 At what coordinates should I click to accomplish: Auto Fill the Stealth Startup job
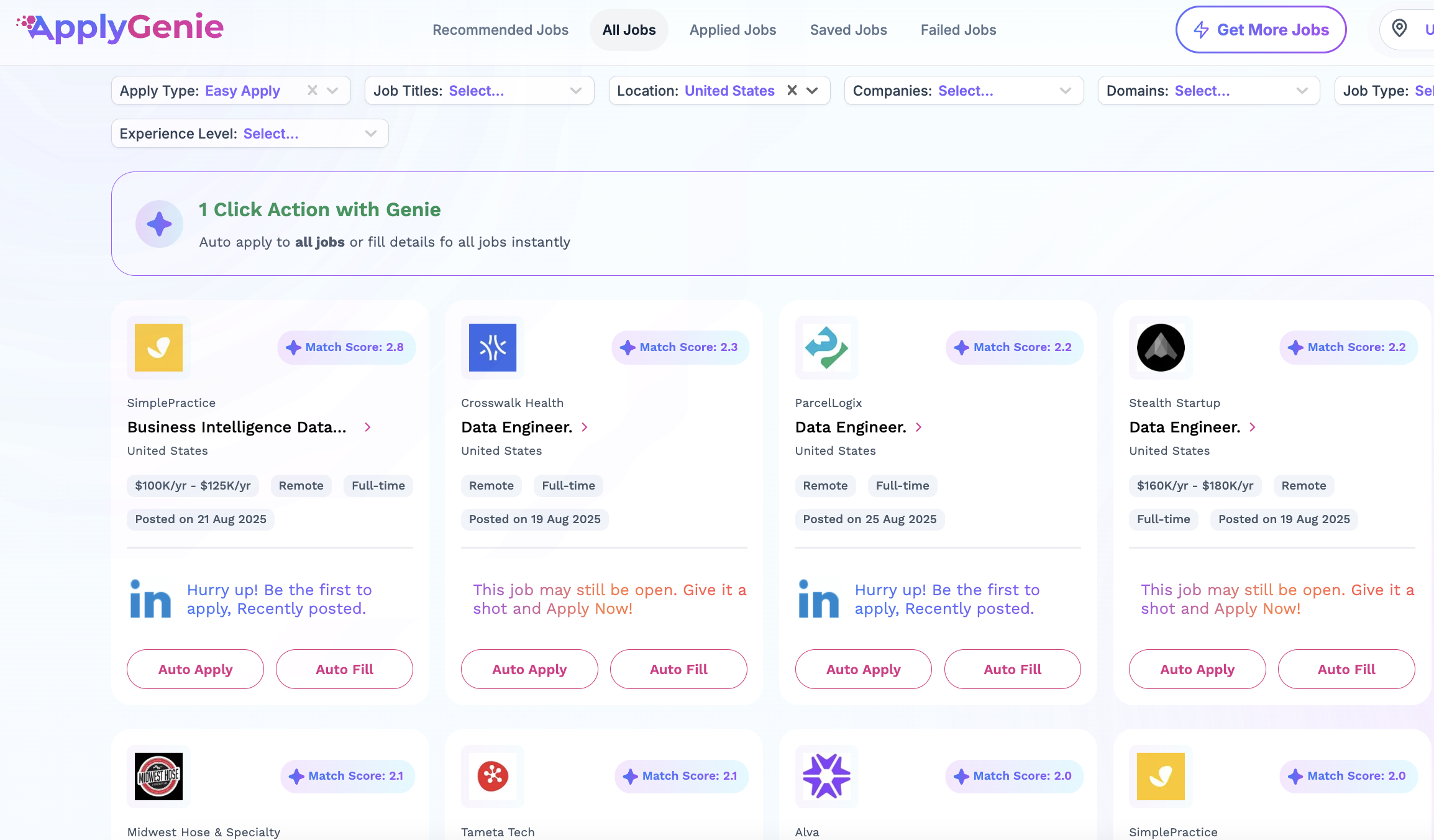(1346, 669)
